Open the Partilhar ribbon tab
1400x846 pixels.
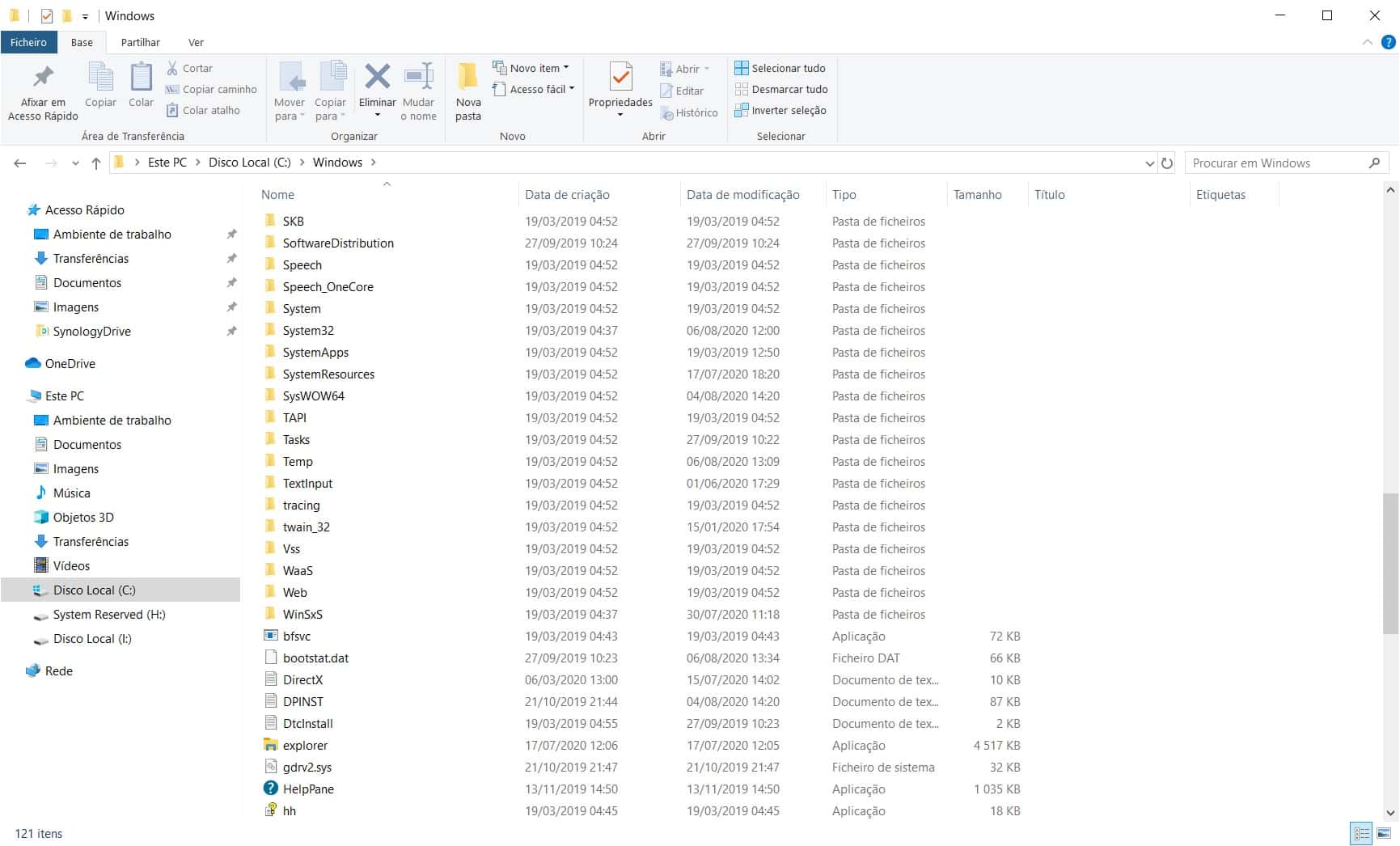point(140,42)
